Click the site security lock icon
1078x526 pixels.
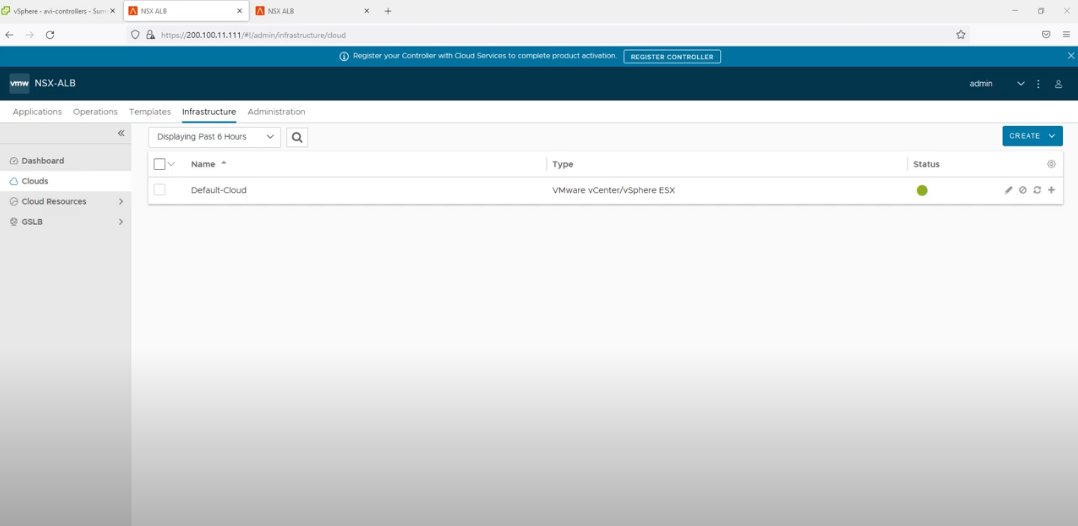tap(151, 34)
